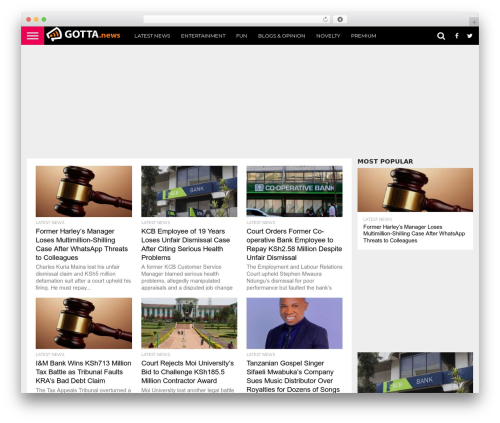Click gavel thumbnail above I&M Bank article
The width and height of the screenshot is (500, 423).
pos(84,323)
